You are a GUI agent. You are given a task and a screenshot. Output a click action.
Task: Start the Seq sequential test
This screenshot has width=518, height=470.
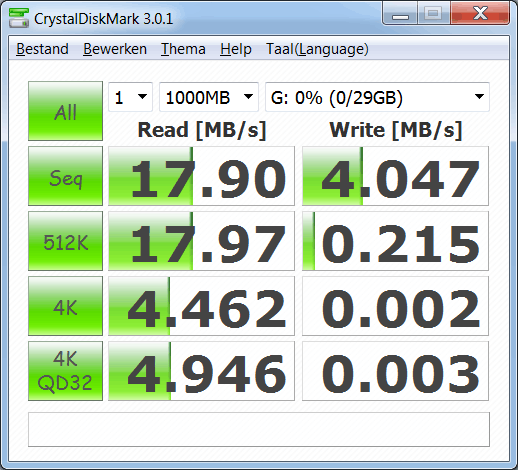(65, 176)
